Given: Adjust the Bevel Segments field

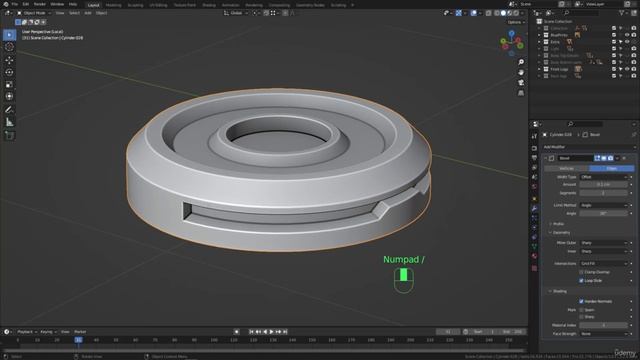Looking at the screenshot, I should (x=603, y=193).
